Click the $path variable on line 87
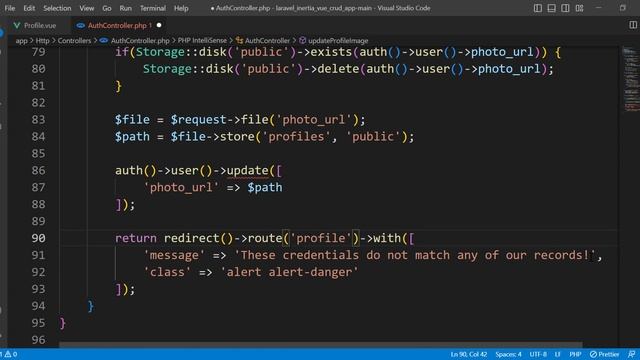 tap(264, 187)
